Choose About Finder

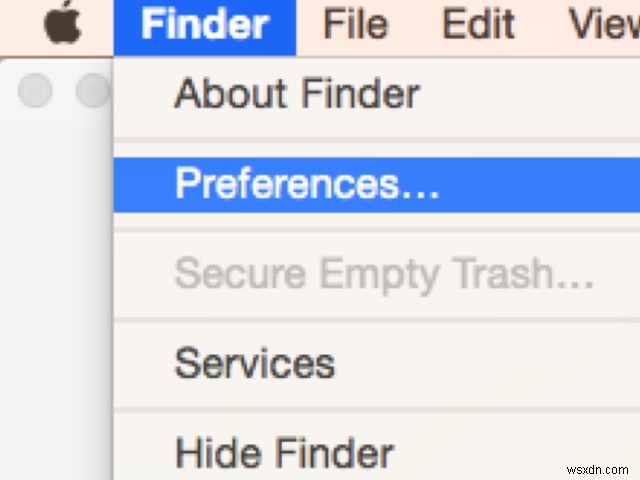click(x=296, y=94)
